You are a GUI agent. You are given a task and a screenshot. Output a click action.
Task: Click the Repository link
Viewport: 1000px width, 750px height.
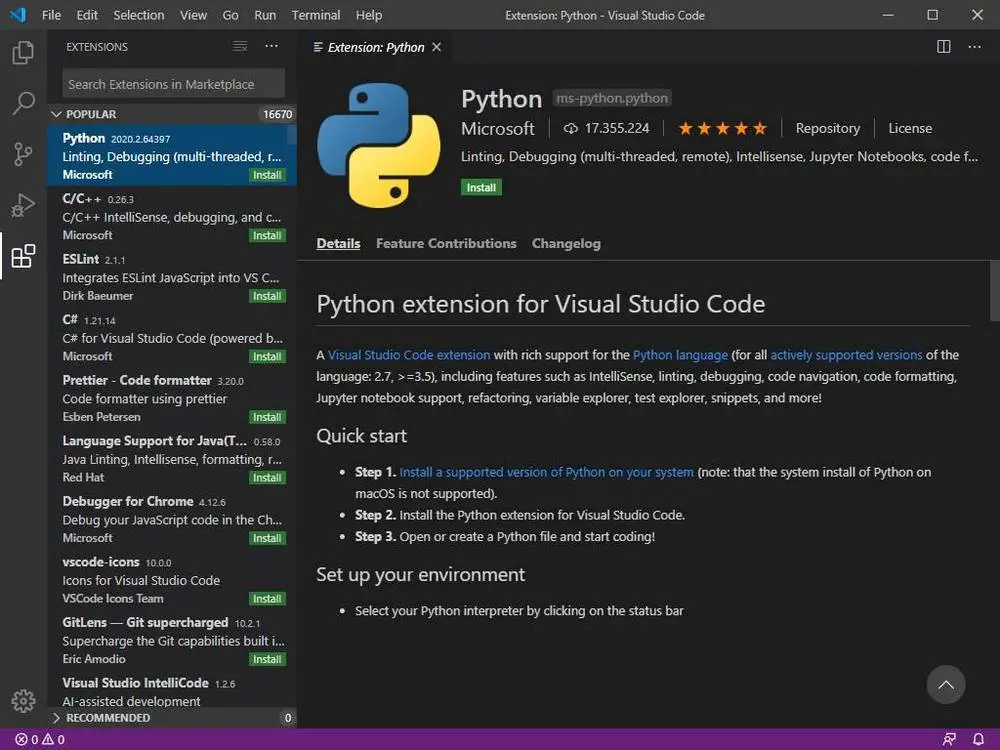coord(827,128)
